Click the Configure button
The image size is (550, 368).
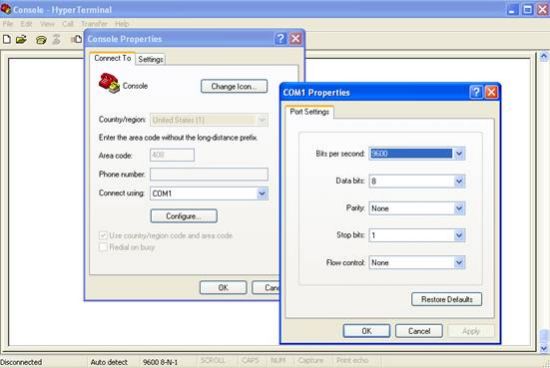184,216
